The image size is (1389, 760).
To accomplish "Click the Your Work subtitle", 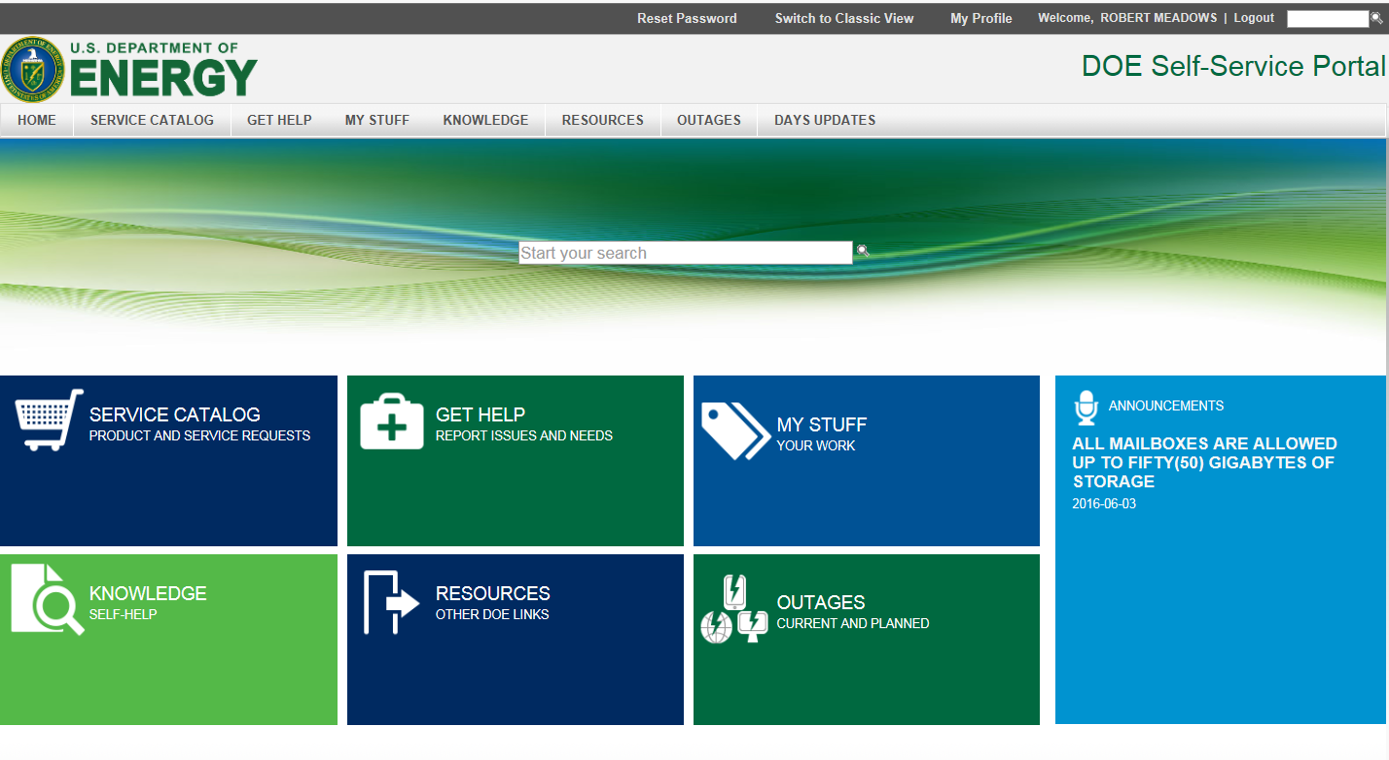I will (x=816, y=445).
